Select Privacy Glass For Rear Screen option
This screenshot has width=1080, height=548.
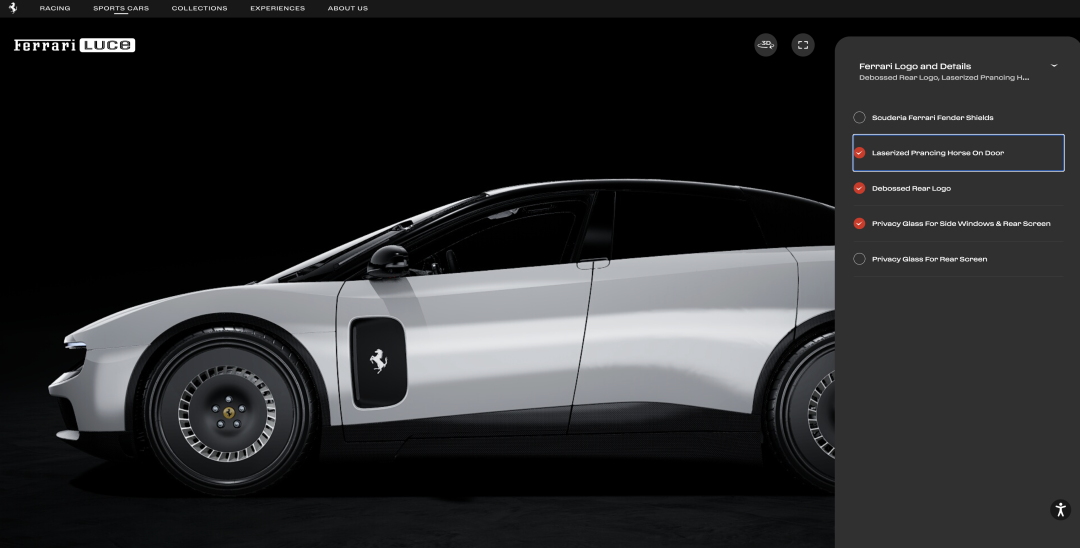click(859, 259)
